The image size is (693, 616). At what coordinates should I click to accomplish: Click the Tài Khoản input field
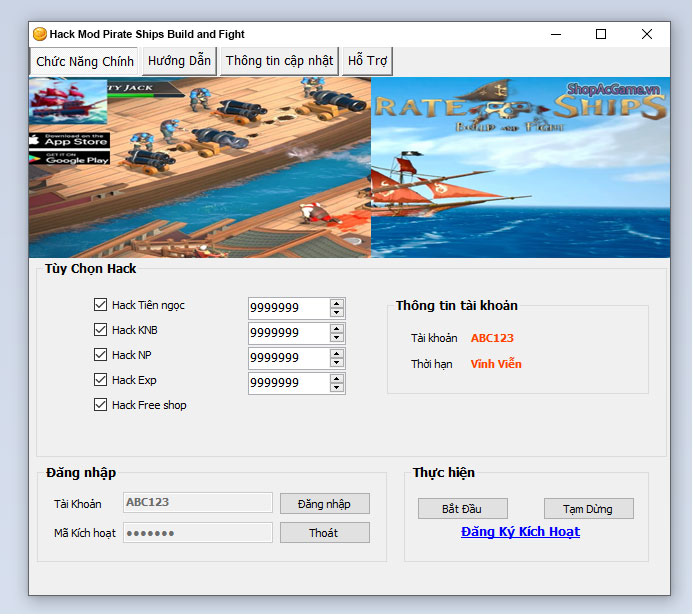198,502
